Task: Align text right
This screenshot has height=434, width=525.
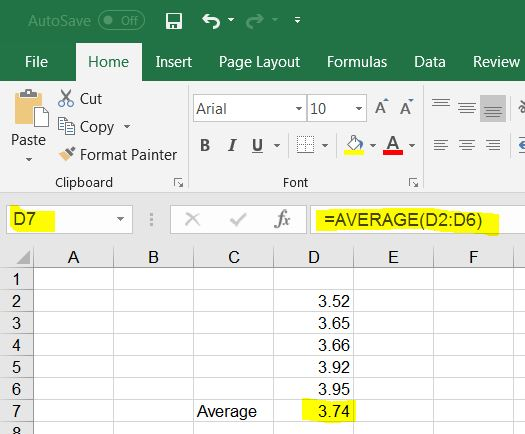Action: point(493,145)
